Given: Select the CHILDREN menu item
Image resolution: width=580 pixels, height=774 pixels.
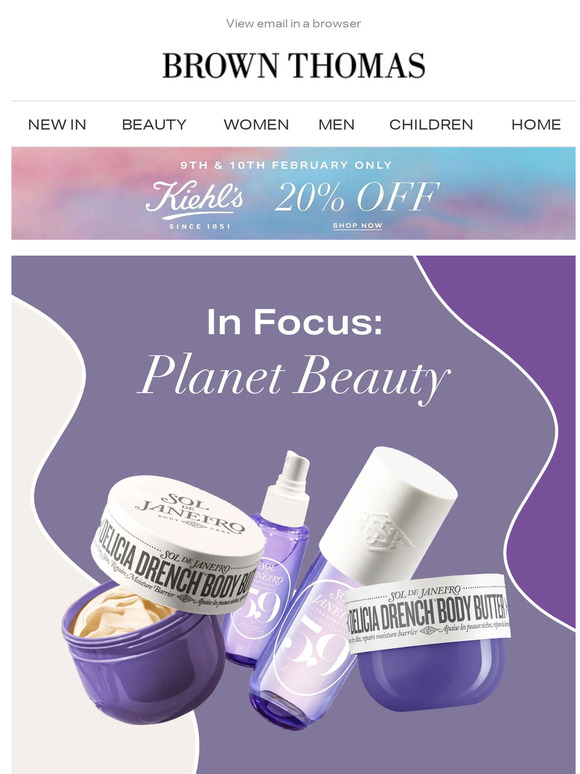Looking at the screenshot, I should pyautogui.click(x=431, y=124).
